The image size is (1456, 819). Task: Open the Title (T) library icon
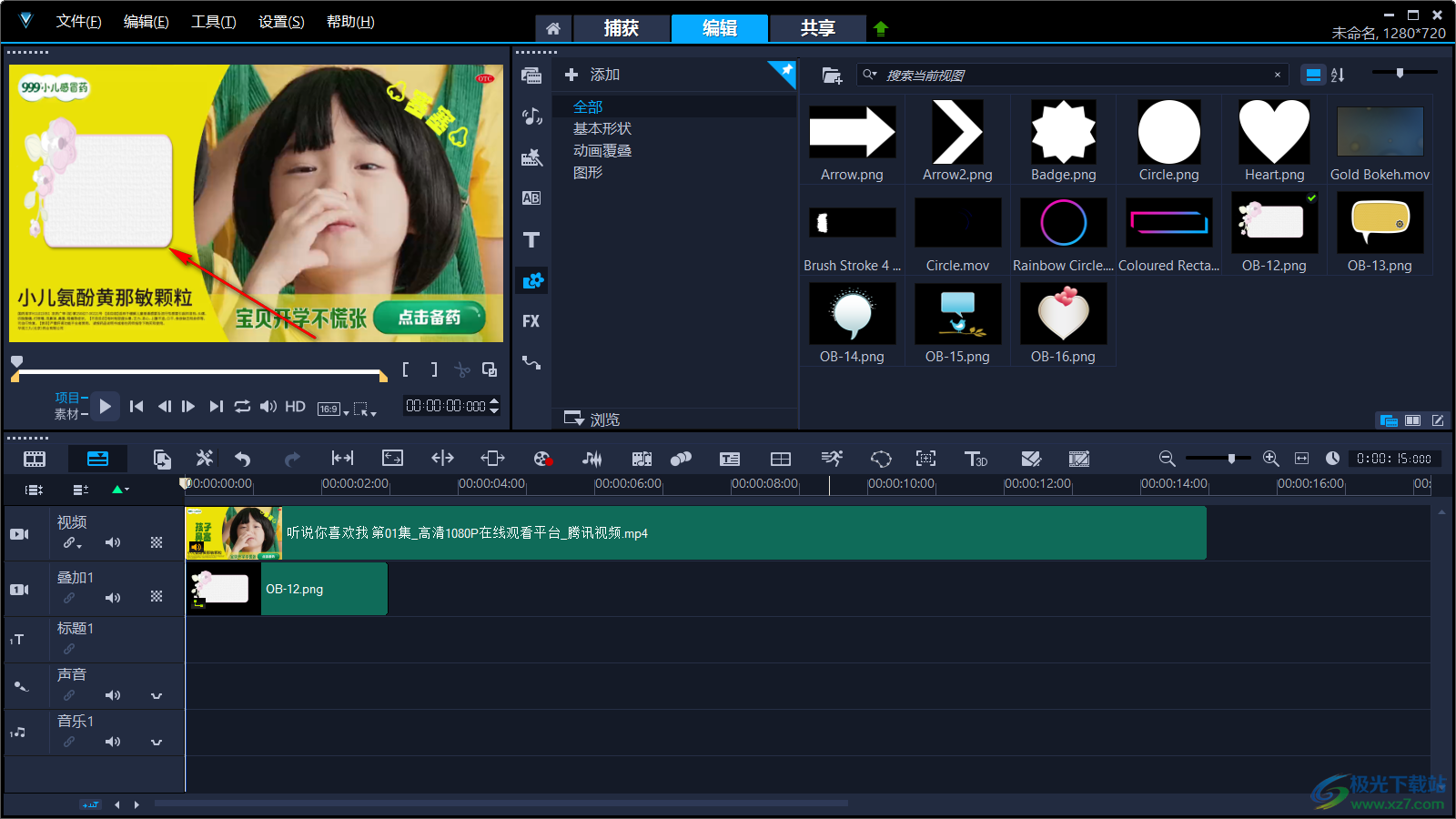[531, 239]
